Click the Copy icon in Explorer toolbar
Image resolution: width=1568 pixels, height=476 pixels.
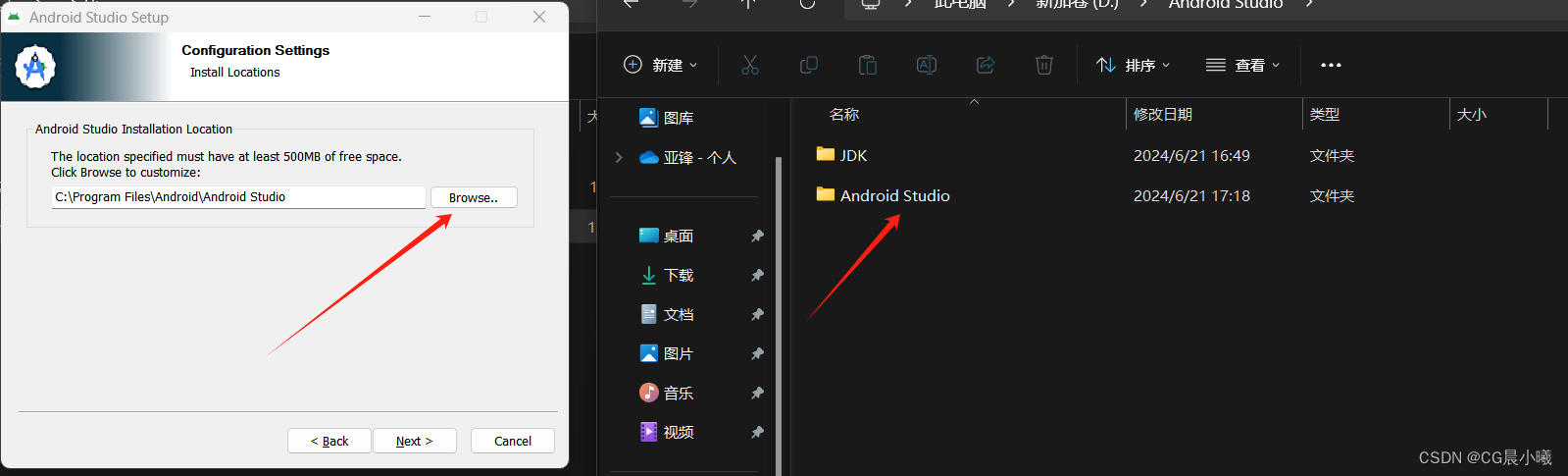[809, 65]
